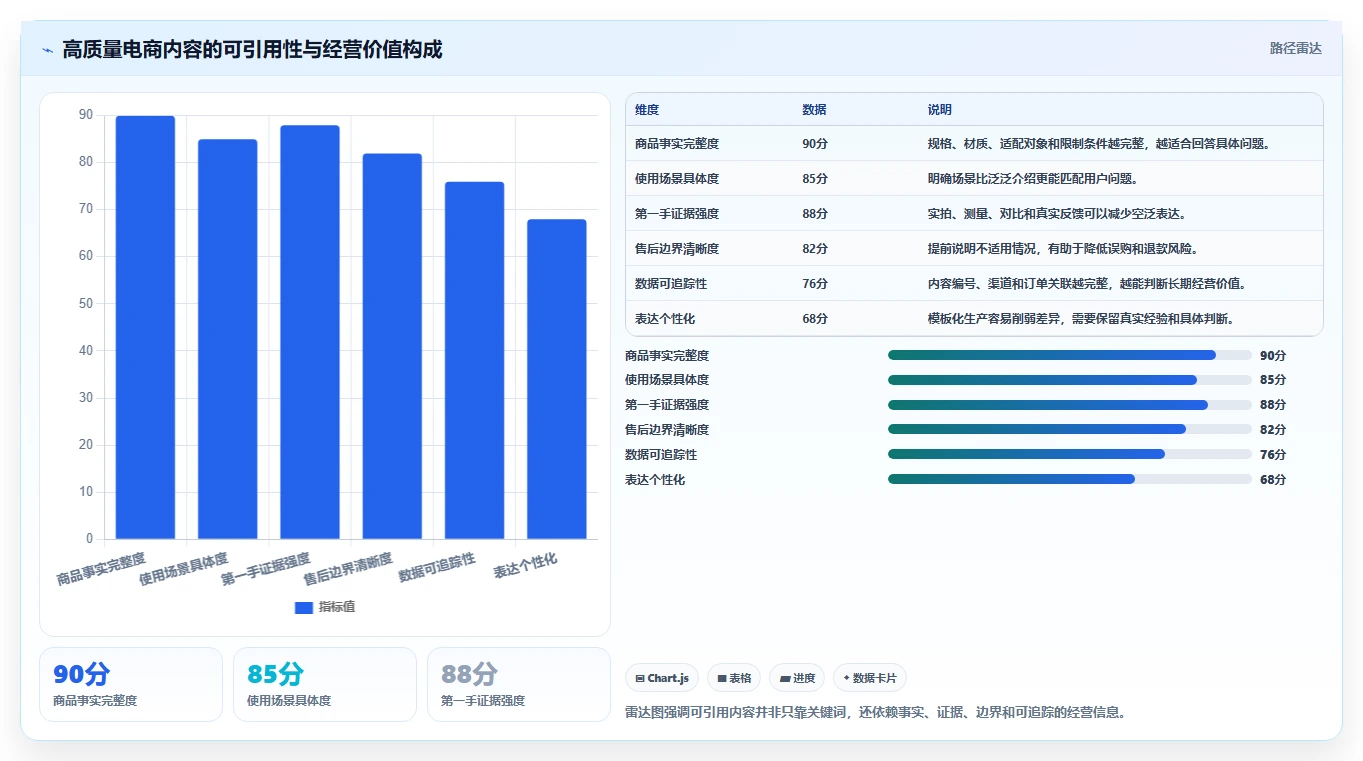Toggle the 指标值 legend item in the chart

pos(325,607)
